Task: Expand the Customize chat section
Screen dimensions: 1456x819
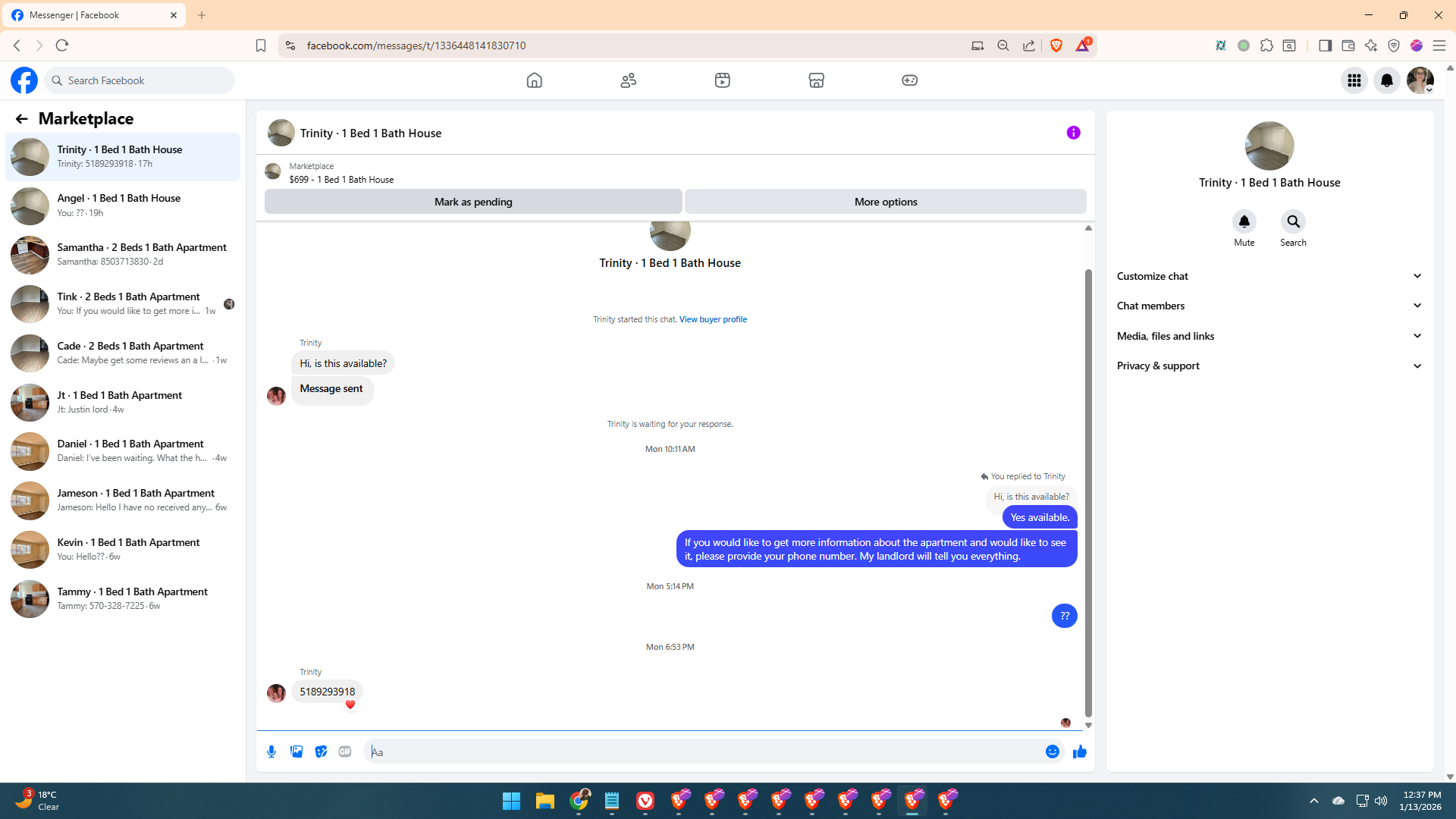Action: pos(1269,276)
